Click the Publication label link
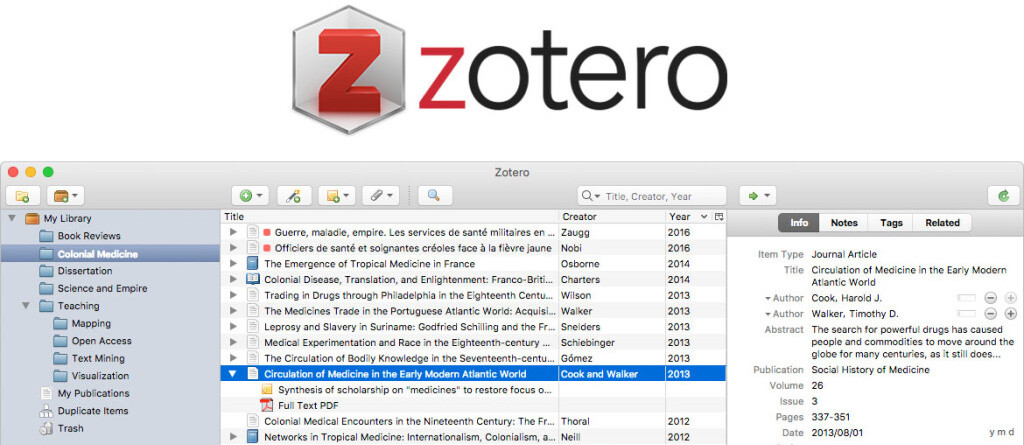This screenshot has width=1024, height=445. tap(778, 370)
